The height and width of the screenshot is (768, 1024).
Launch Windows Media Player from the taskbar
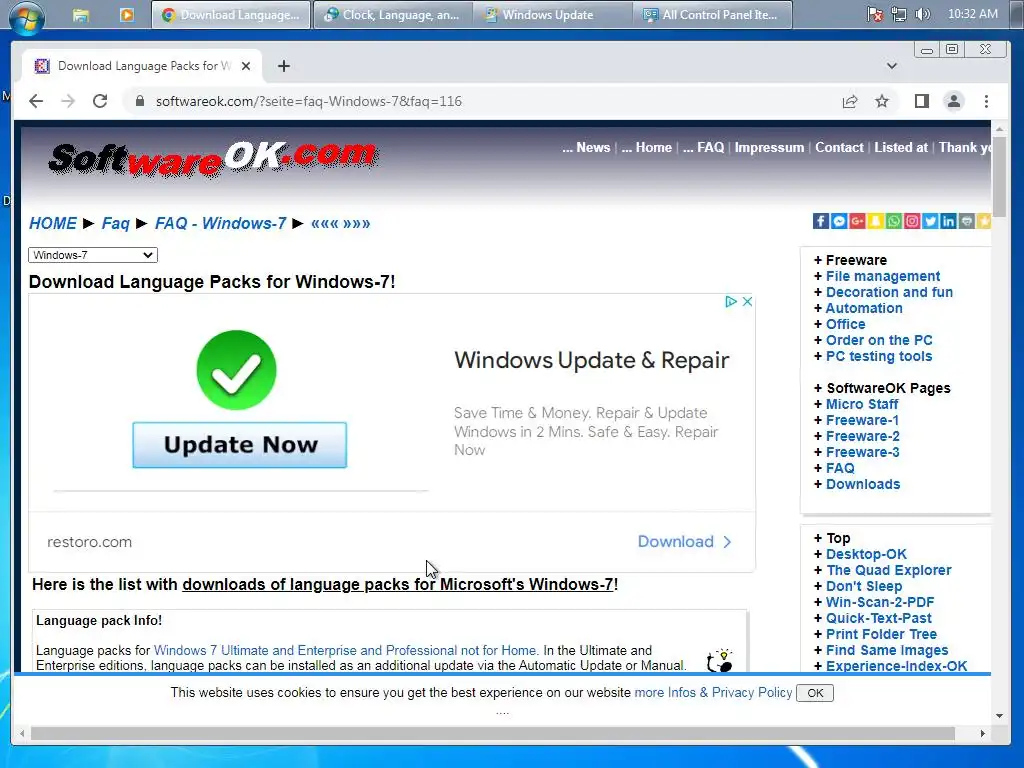(127, 15)
